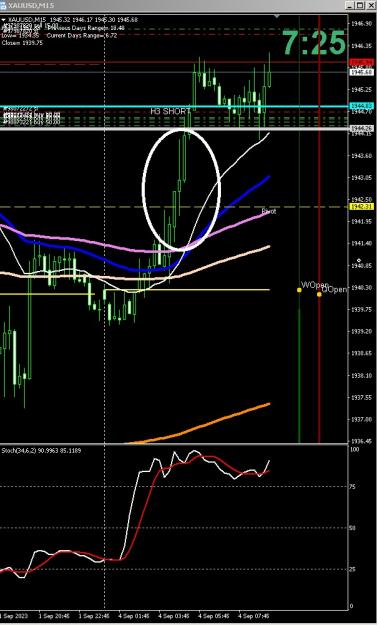Click the 1937.00 price axis value
The image size is (377, 625).
(361, 419)
